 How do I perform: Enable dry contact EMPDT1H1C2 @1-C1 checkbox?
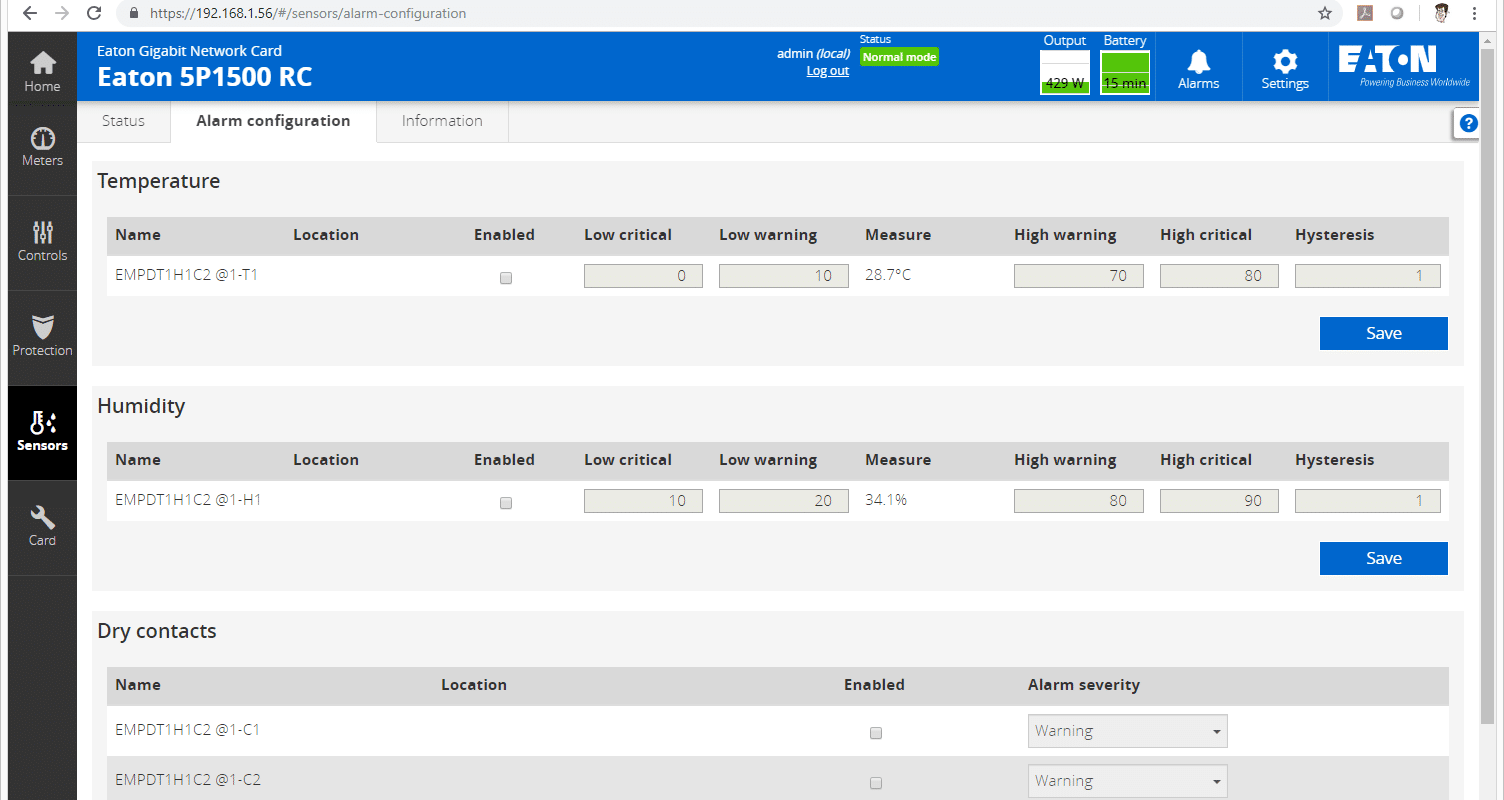[x=876, y=733]
